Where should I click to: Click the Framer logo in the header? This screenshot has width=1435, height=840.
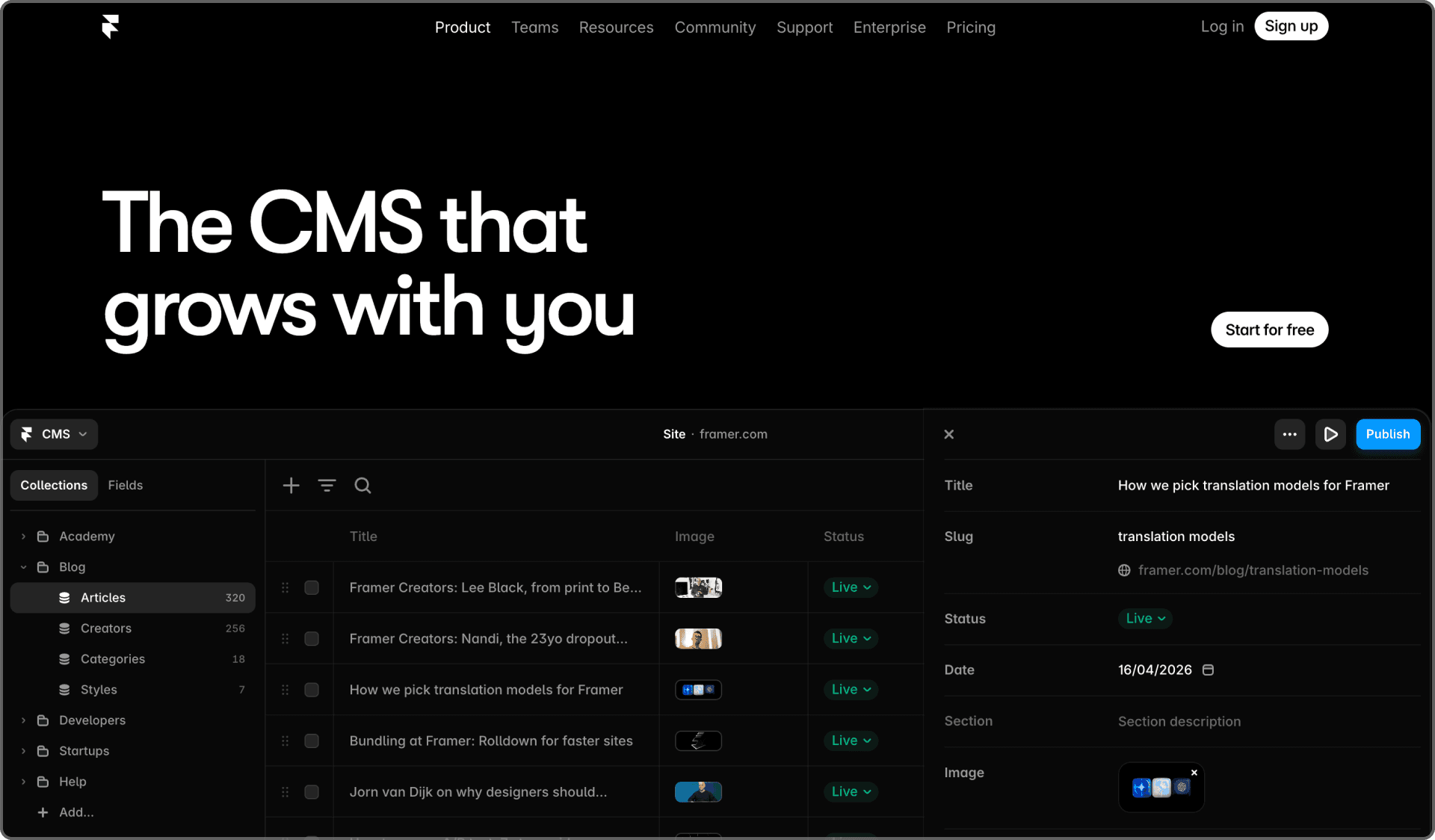pyautogui.click(x=110, y=27)
